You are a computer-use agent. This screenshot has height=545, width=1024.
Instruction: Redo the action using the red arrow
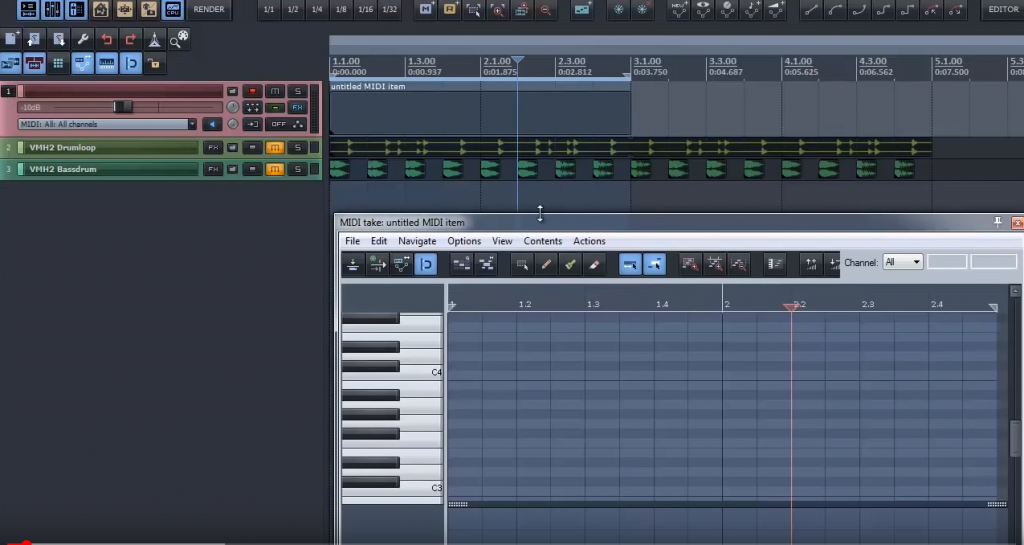[131, 39]
